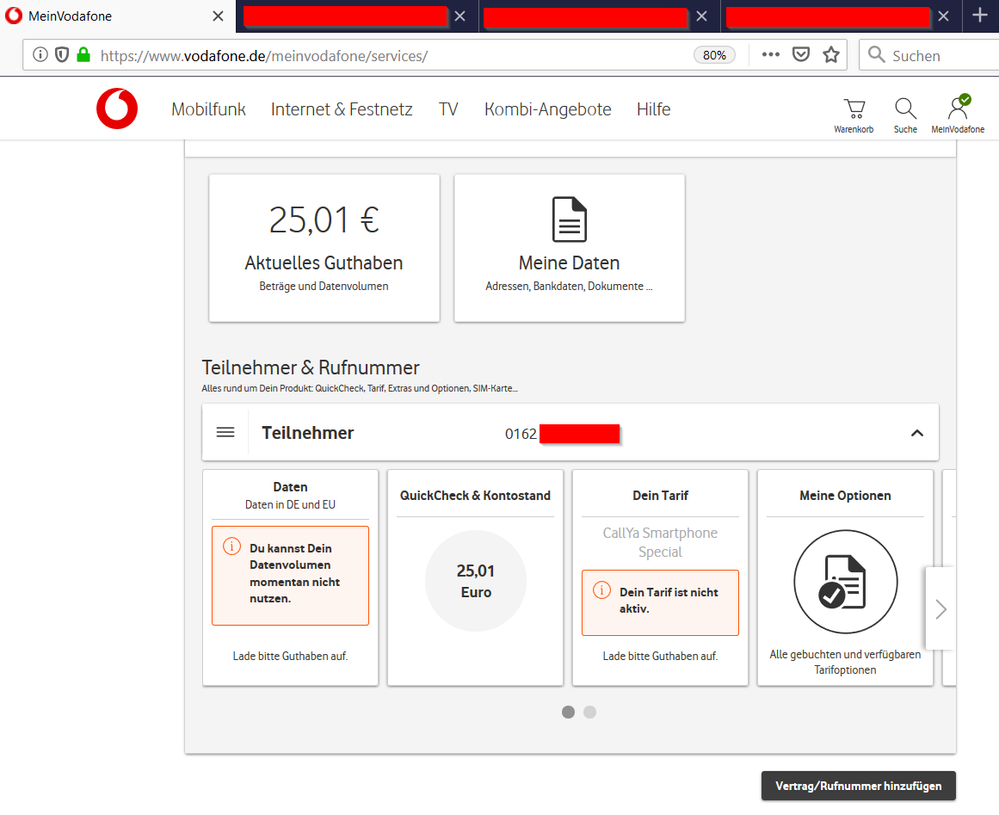Click 'Alle gebuchten und verfügbaren Tarifoptionen' text
The height and width of the screenshot is (815, 999).
[845, 662]
